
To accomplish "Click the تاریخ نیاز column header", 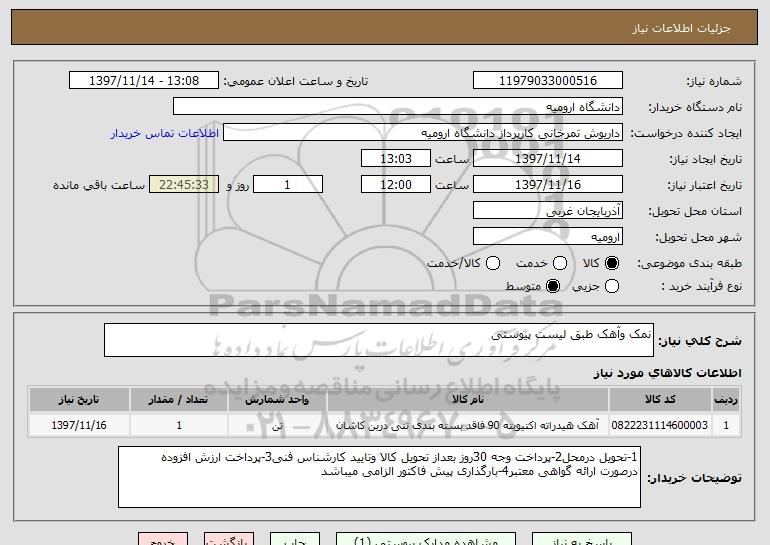I will (79, 400).
